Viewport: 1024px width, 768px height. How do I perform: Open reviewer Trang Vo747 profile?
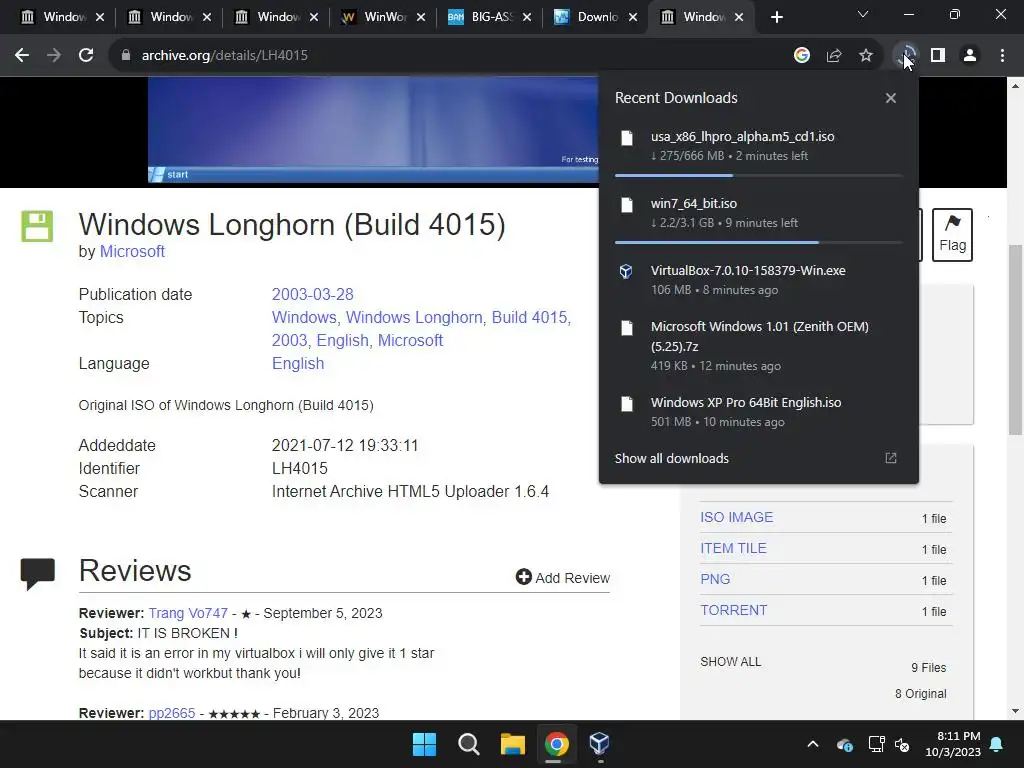coord(188,613)
